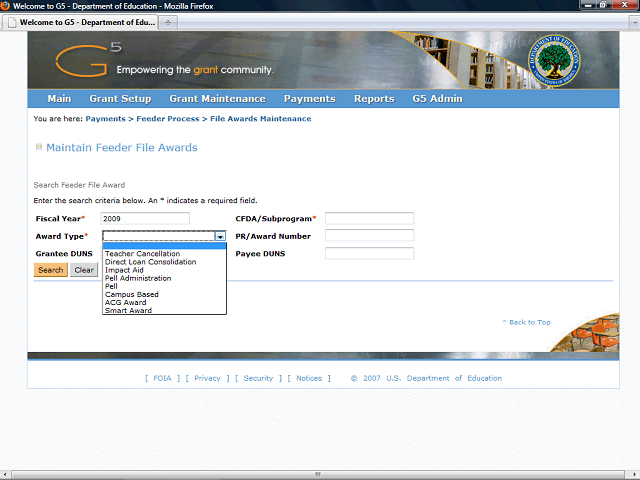Image resolution: width=640 pixels, height=480 pixels.
Task: Open the tab list dropdown arrow
Action: pos(634,23)
